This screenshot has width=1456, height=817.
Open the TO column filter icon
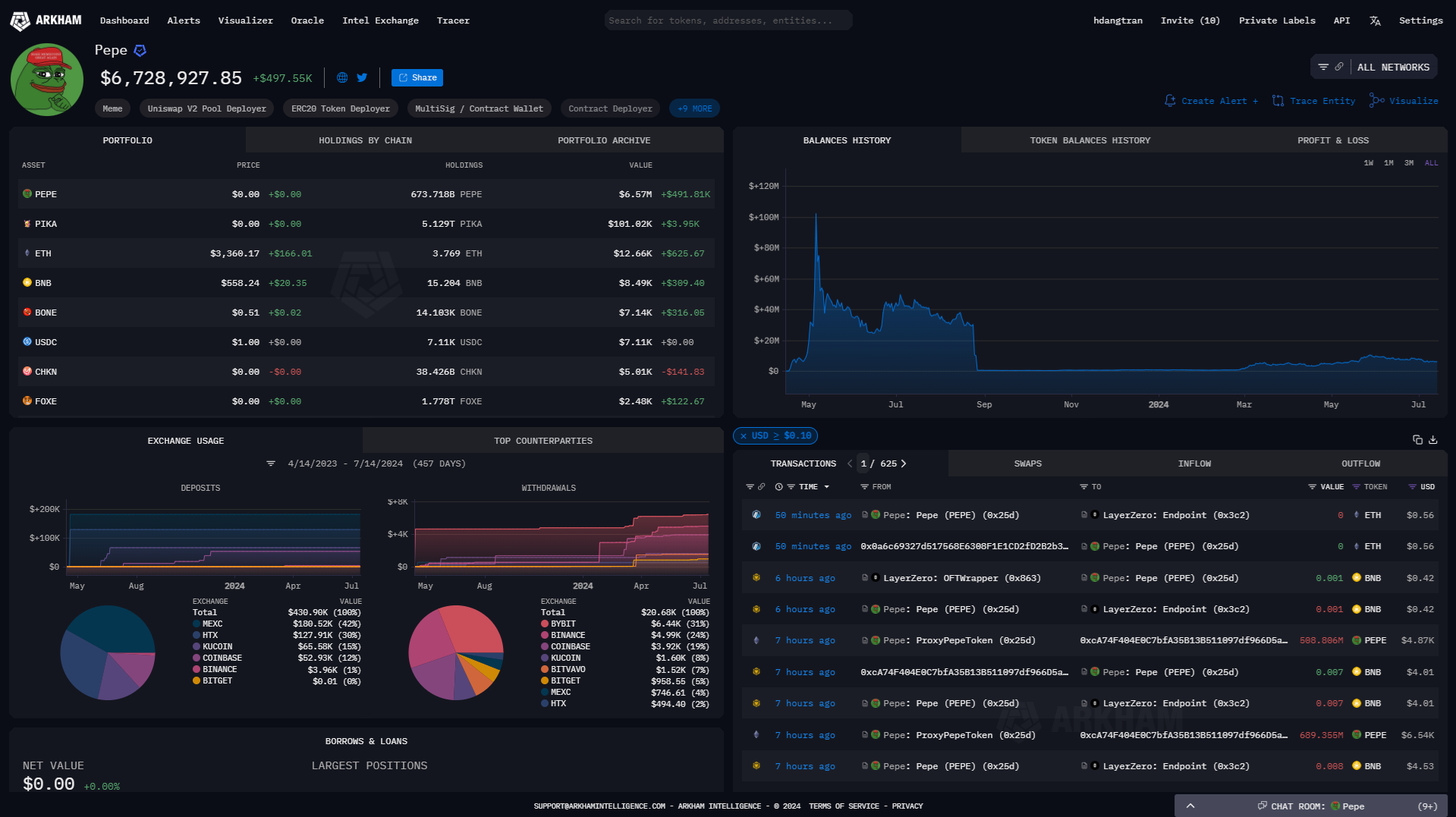(x=1083, y=487)
